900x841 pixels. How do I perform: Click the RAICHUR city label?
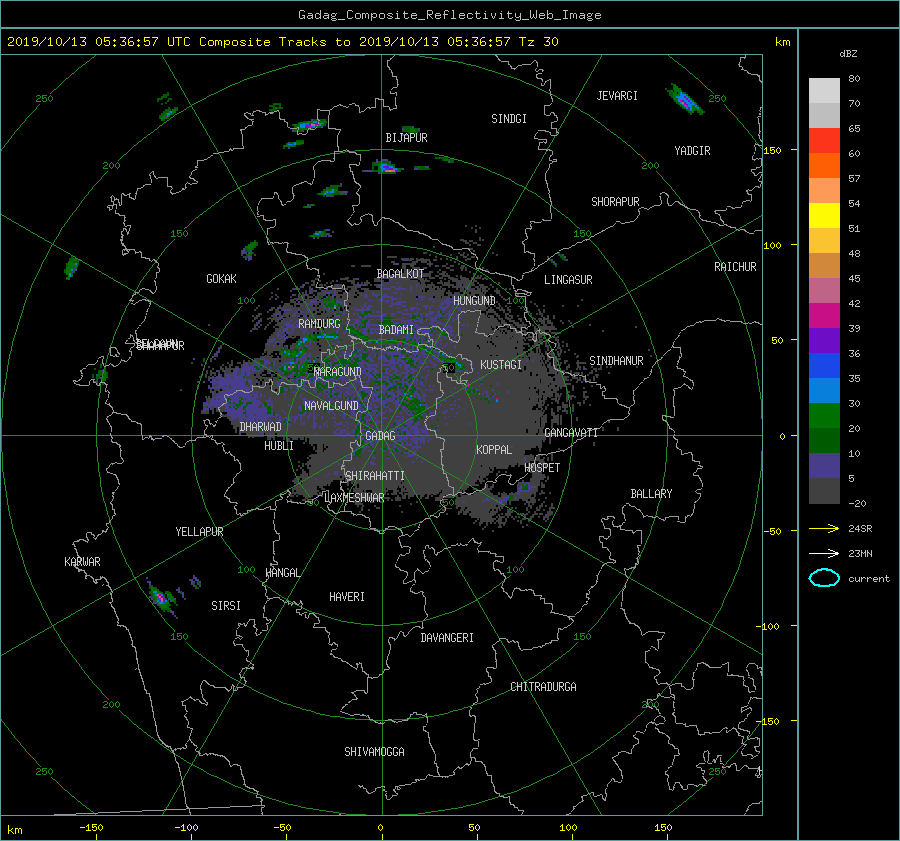(735, 267)
